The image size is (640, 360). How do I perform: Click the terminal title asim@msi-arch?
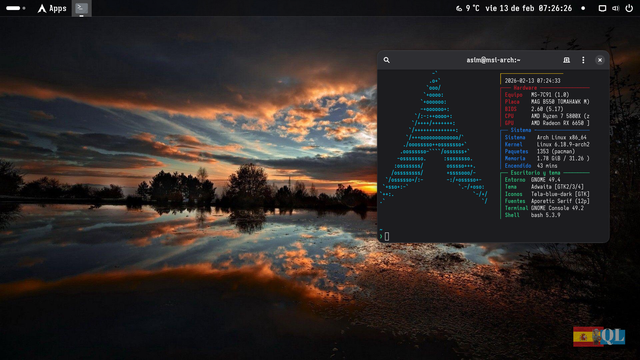[x=493, y=60]
